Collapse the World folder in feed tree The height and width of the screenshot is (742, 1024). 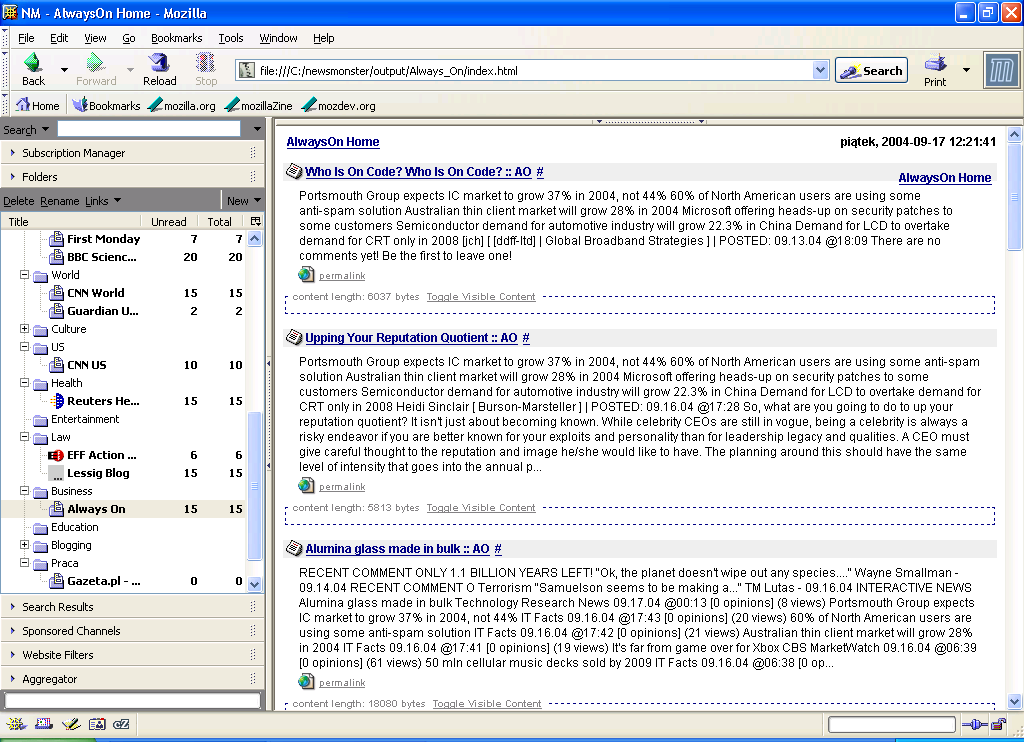point(24,275)
